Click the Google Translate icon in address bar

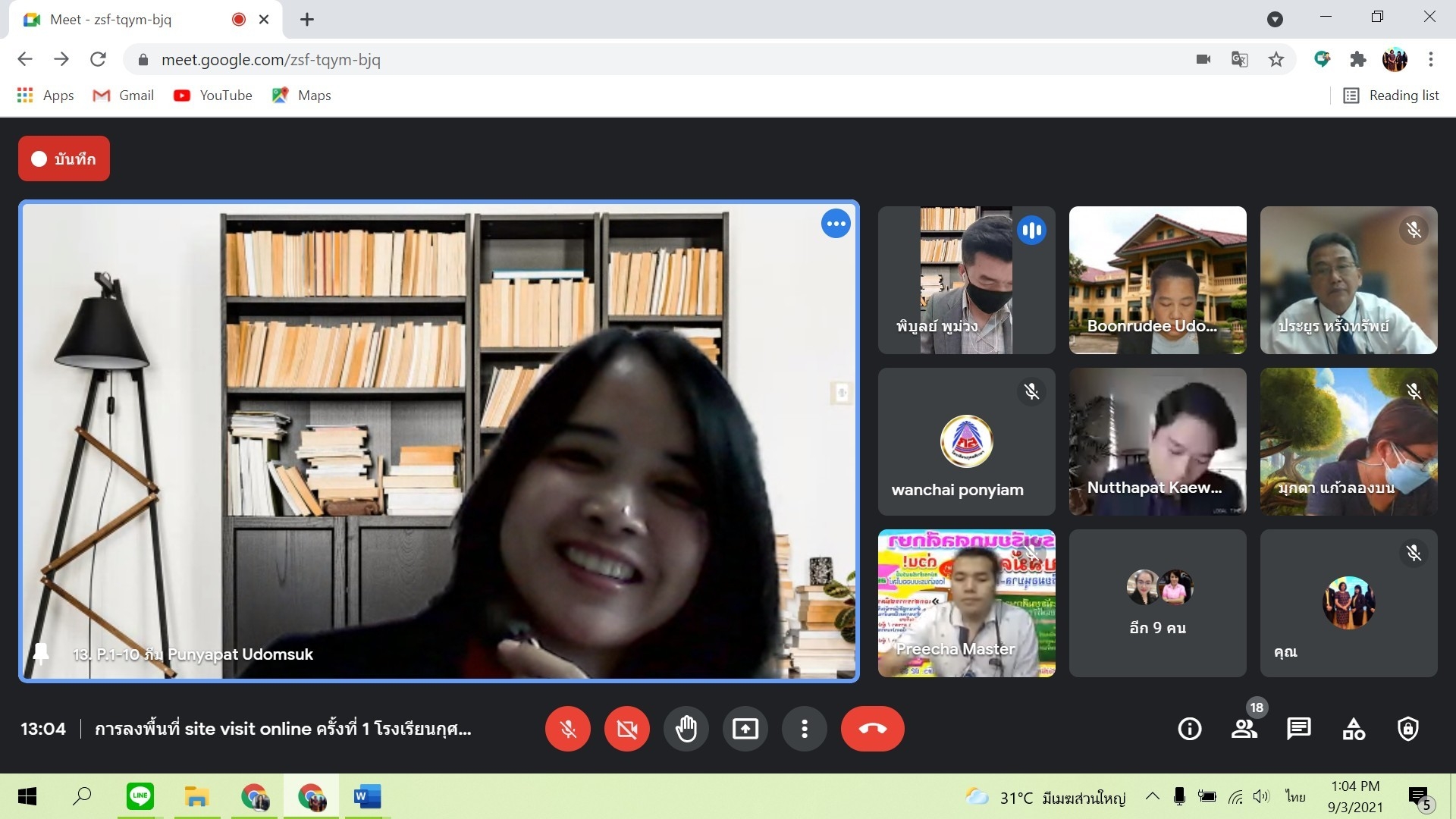point(1240,59)
